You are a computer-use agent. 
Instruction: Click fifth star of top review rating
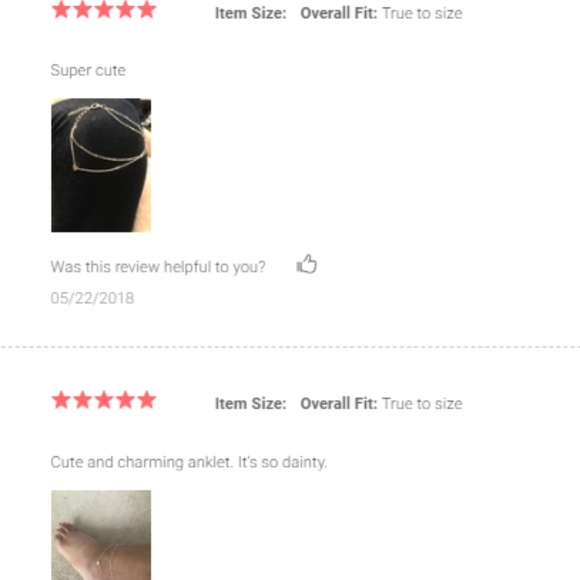point(147,10)
